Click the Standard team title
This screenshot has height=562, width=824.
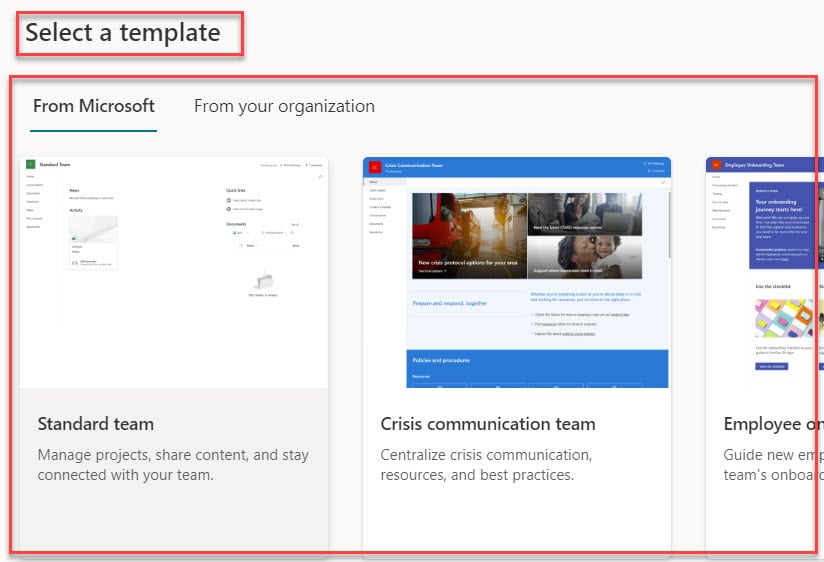(x=96, y=424)
